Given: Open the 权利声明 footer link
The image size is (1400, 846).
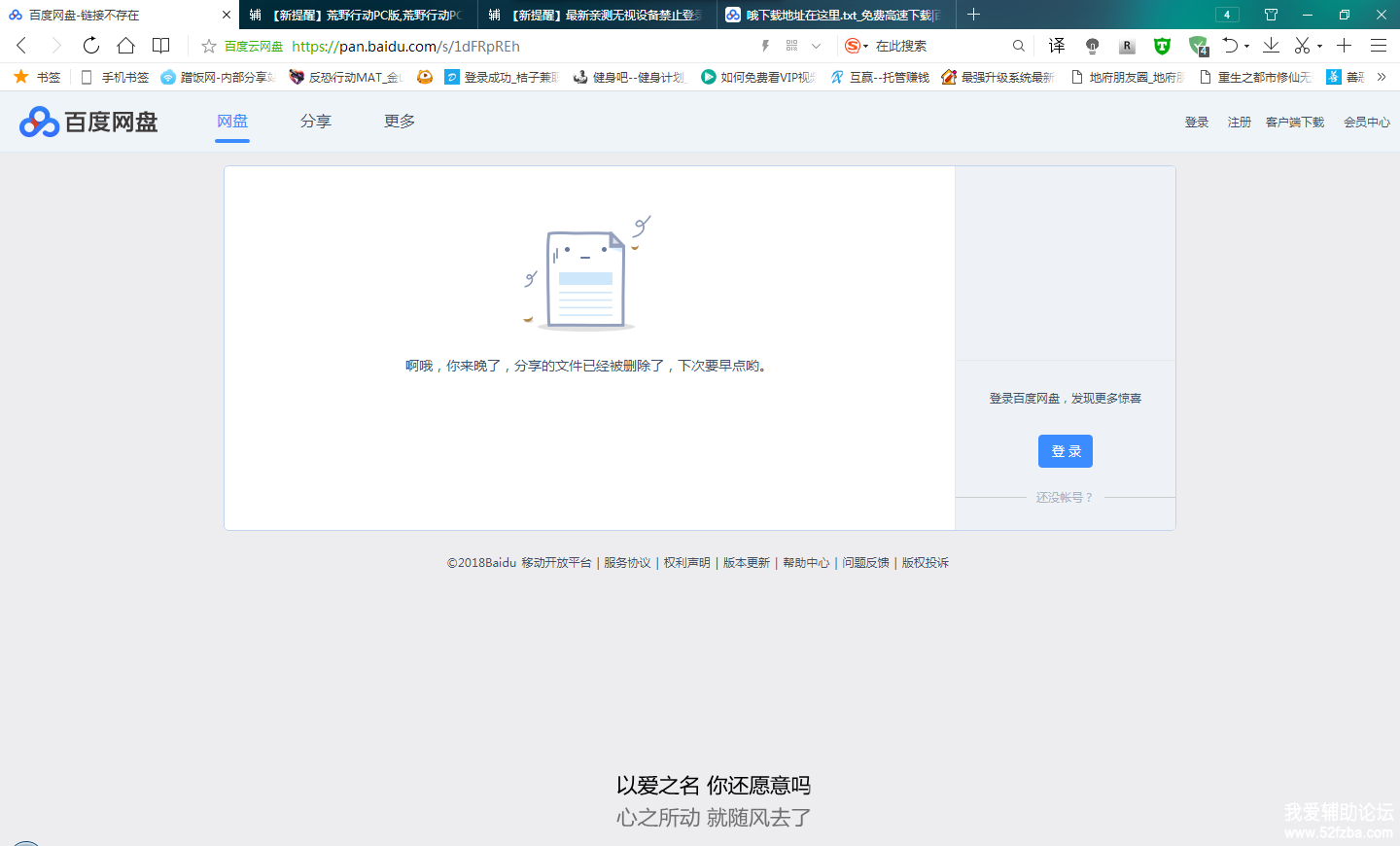Looking at the screenshot, I should point(687,563).
